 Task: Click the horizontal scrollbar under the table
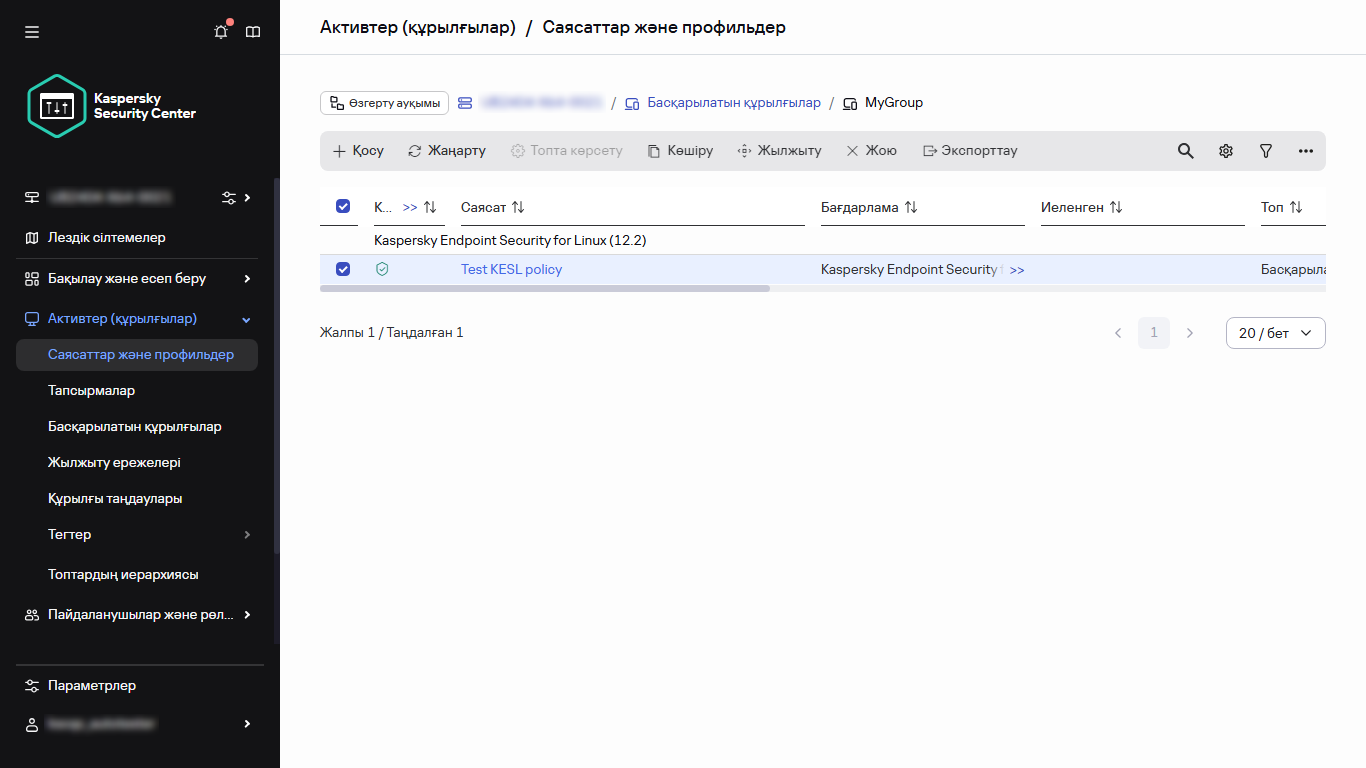coord(545,288)
